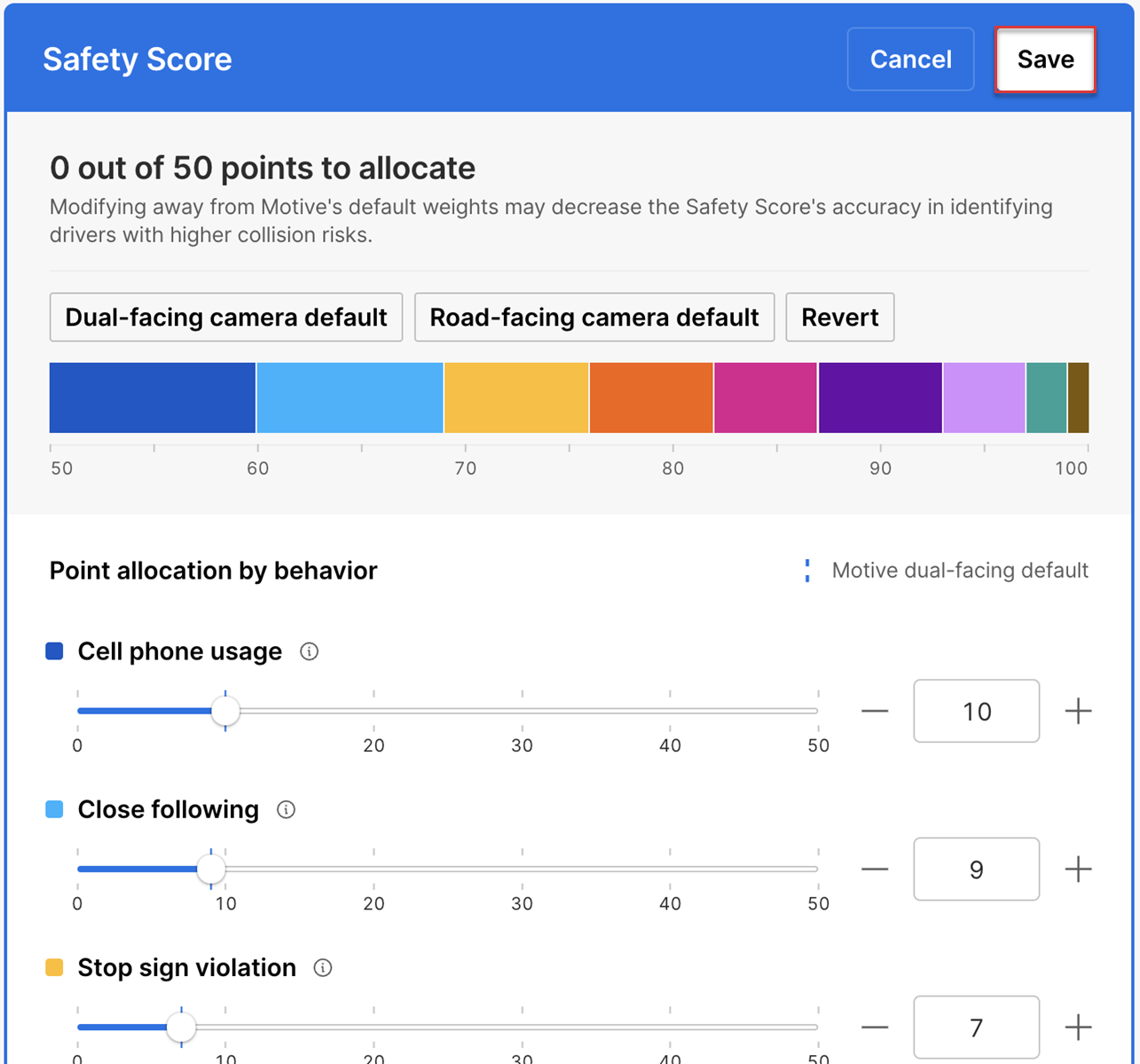The width and height of the screenshot is (1140, 1064).
Task: Click the Stop sign violation slider handle
Action: pyautogui.click(x=181, y=1028)
